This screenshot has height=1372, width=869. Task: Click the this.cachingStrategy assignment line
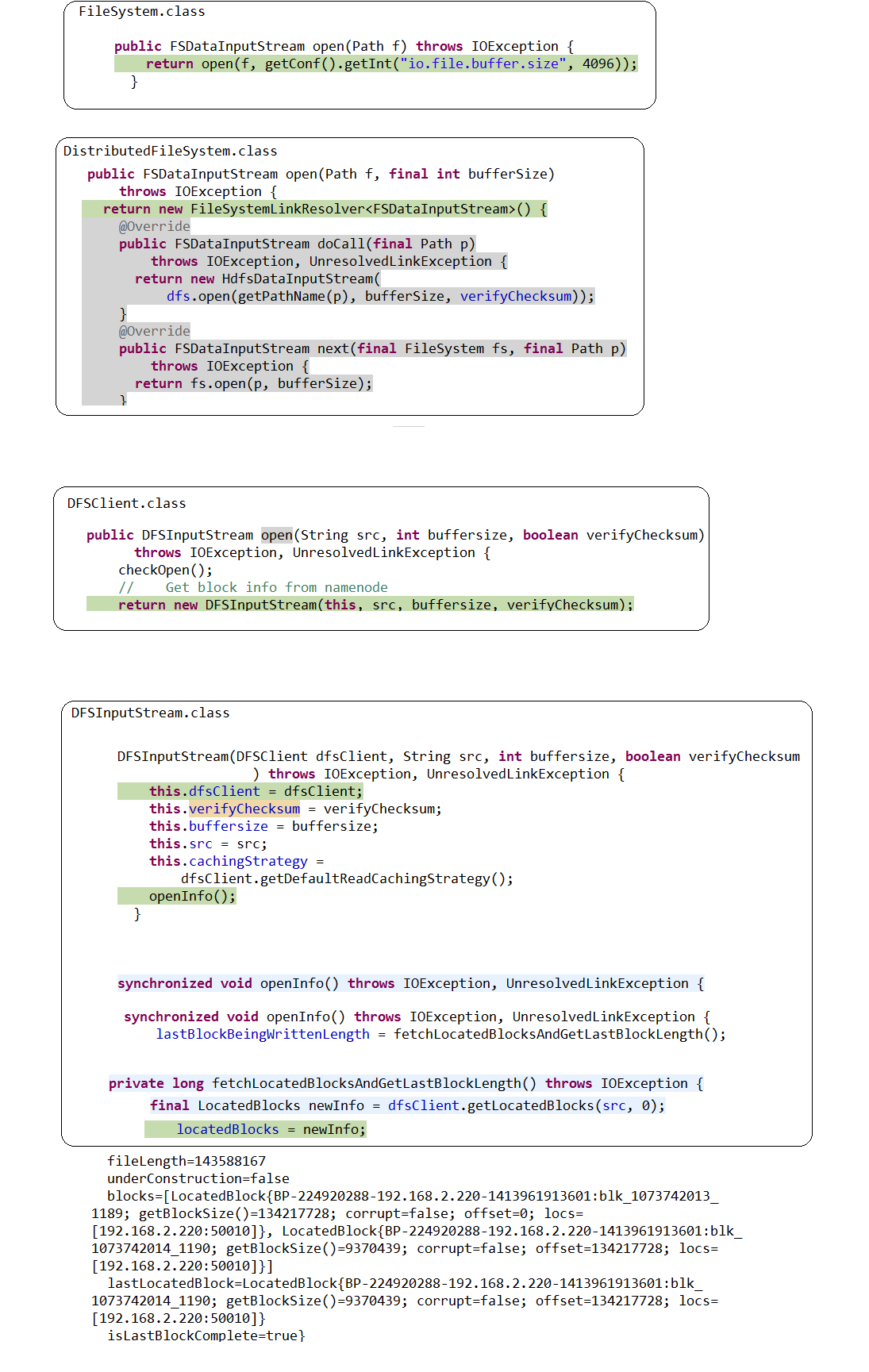click(x=236, y=862)
